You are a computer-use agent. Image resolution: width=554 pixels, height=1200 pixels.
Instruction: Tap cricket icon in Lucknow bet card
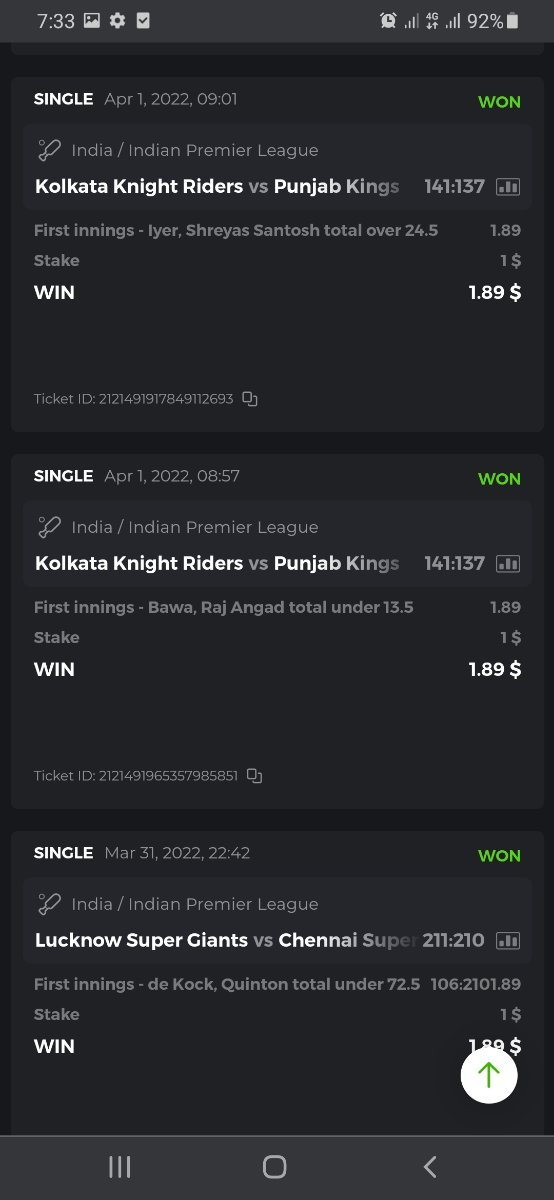click(49, 905)
